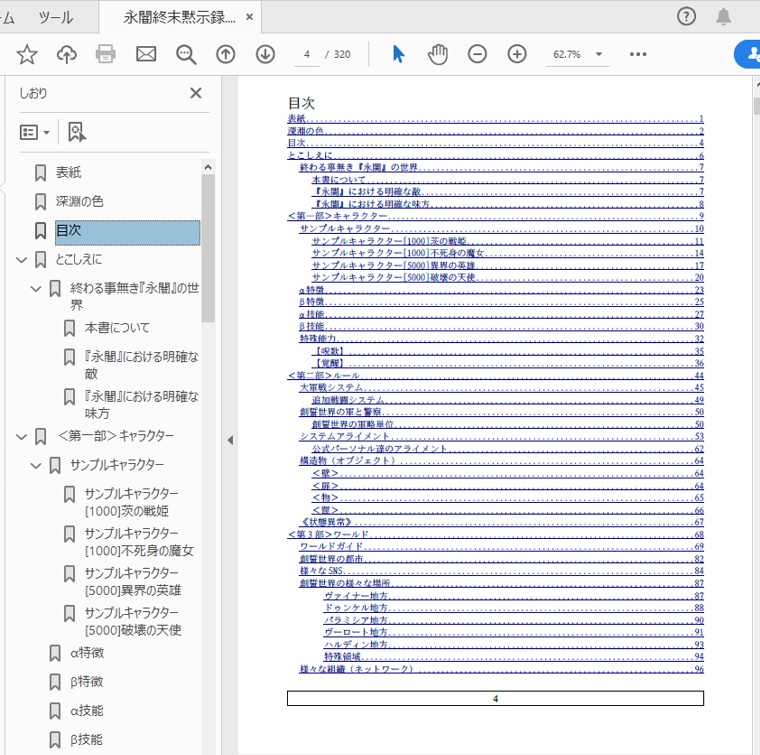This screenshot has height=755, width=760.
Task: Collapse 終わる事無き『永闇』の世界 bookmark node
Action: (36, 289)
